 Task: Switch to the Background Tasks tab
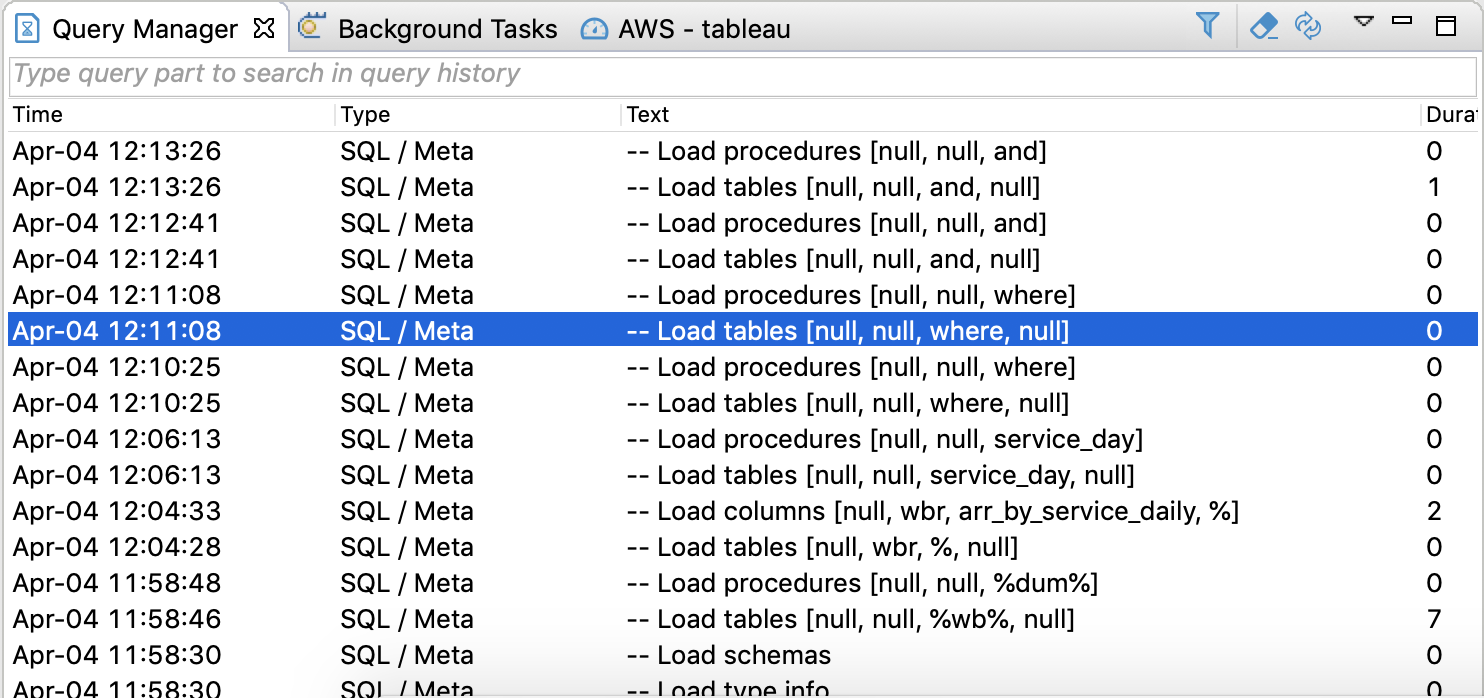coord(446,28)
